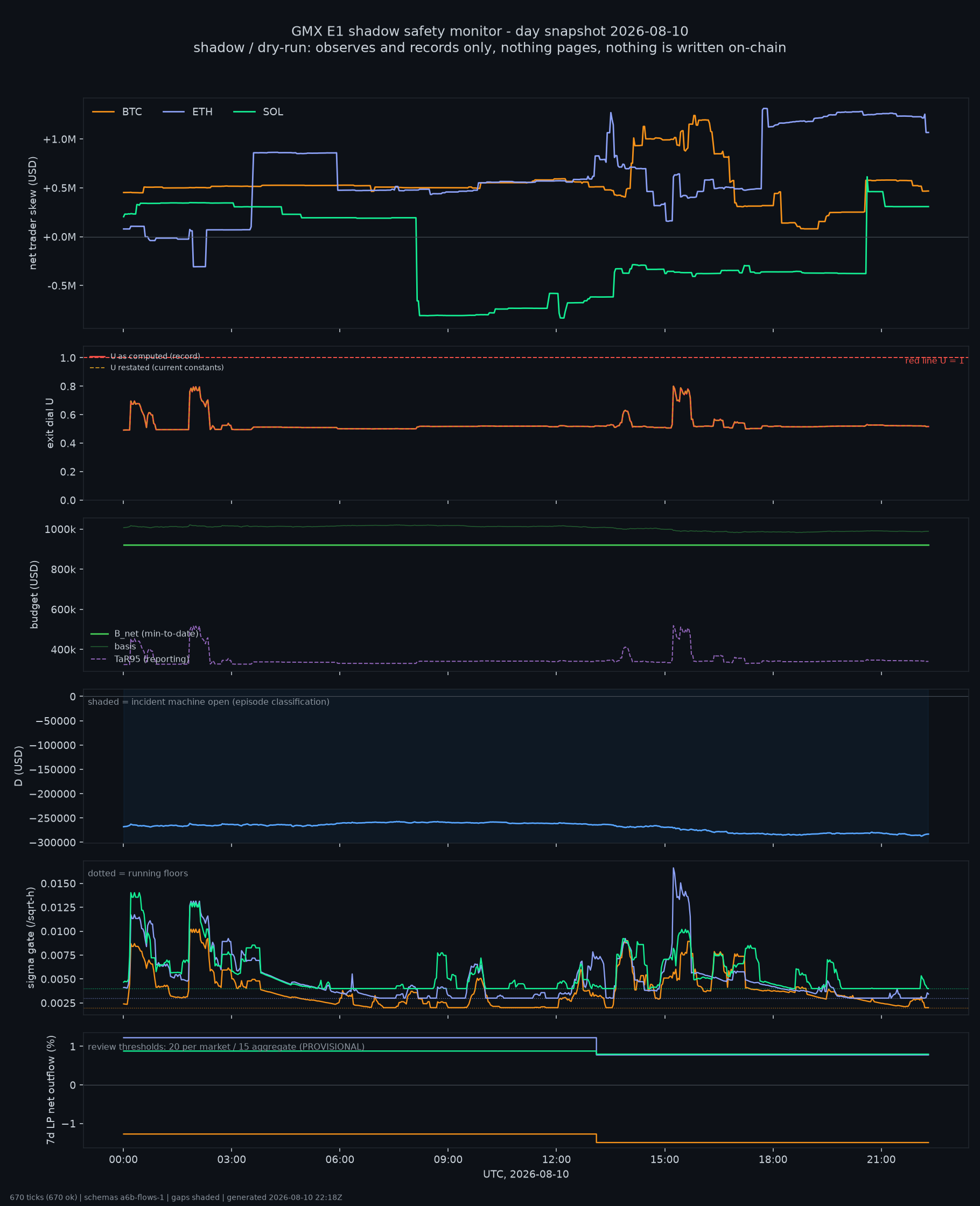Click the '−1' tick on LP outflow axis
This screenshot has width=980, height=1206.
coord(68,1124)
